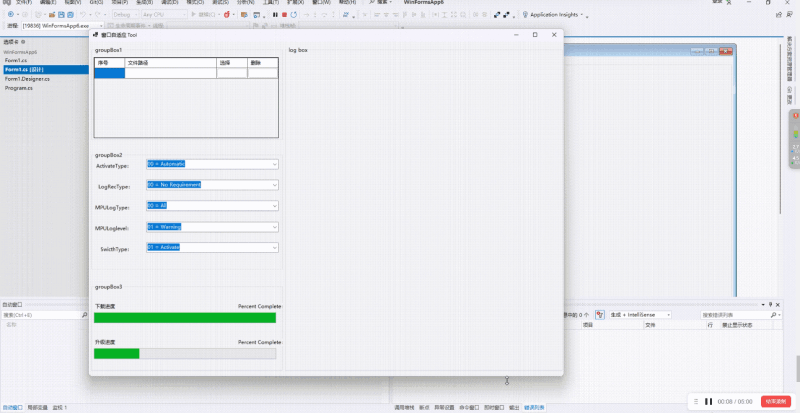Click the Open File folder icon in toolbar

(52, 15)
